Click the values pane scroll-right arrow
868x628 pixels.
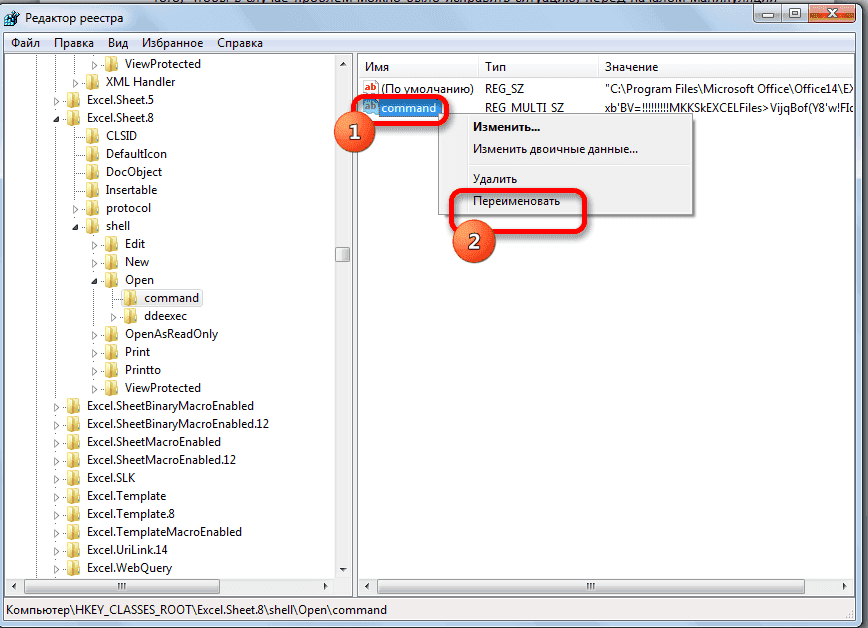[845, 586]
